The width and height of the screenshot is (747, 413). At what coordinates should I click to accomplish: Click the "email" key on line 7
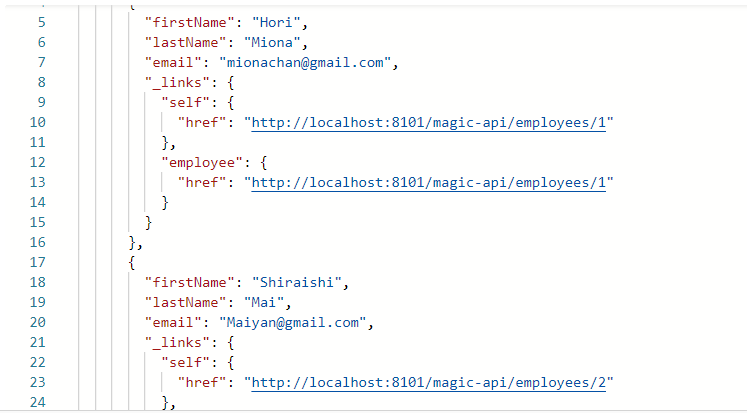click(x=173, y=63)
